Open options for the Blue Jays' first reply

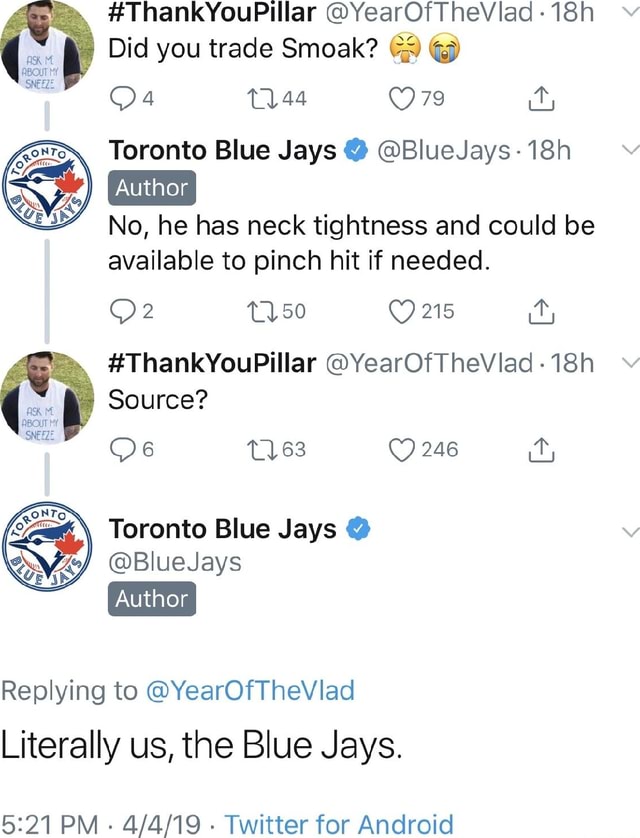click(x=629, y=150)
